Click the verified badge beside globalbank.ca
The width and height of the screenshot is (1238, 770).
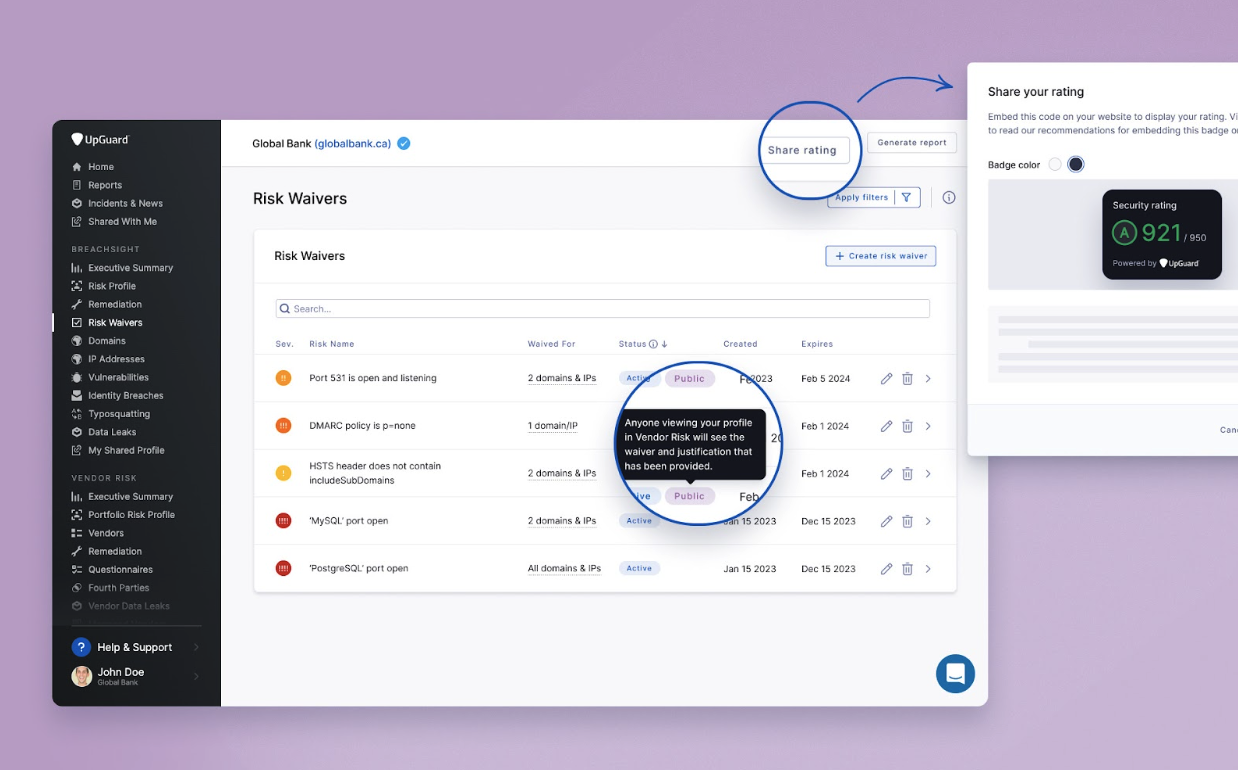404,143
